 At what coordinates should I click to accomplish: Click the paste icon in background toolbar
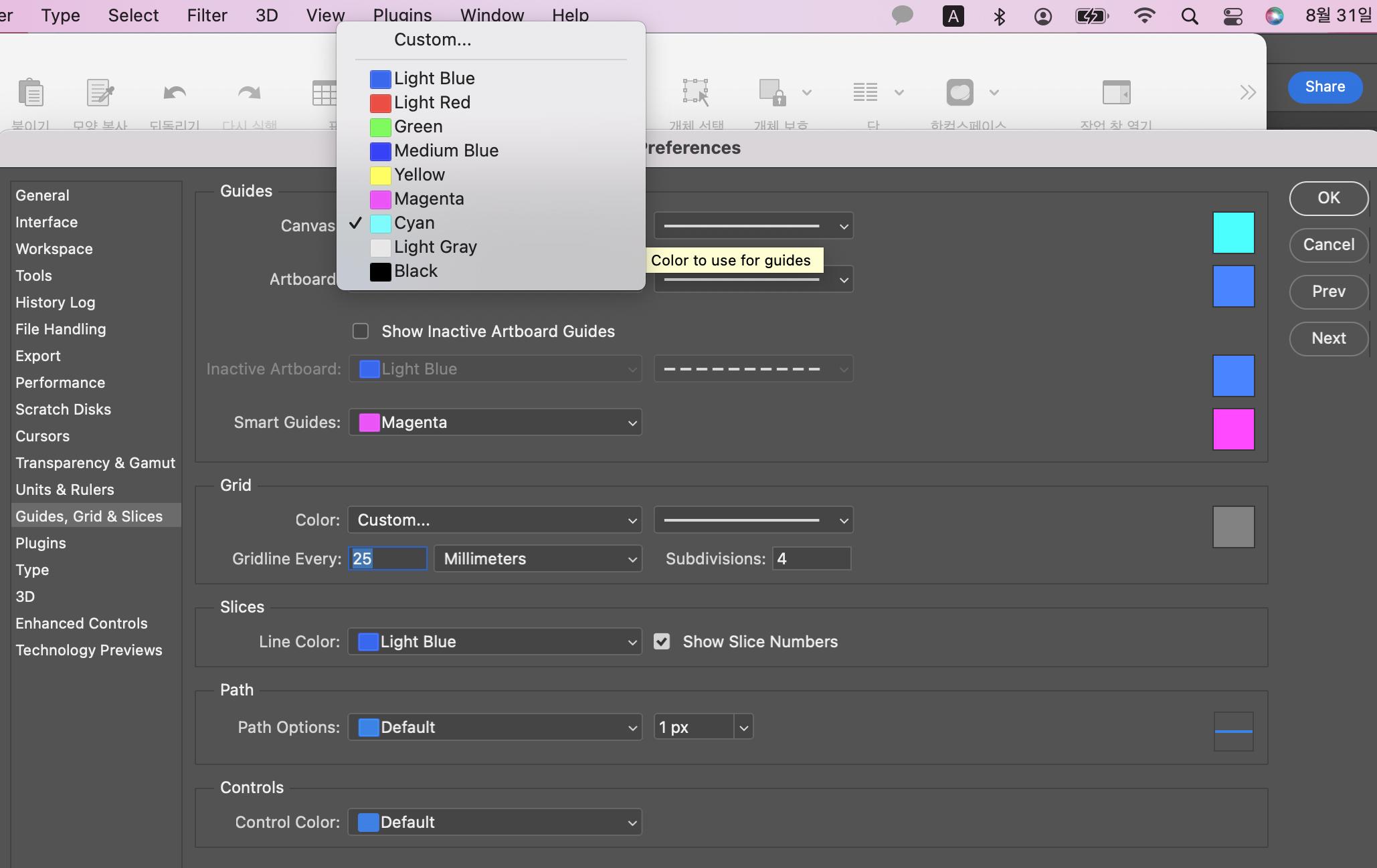31,92
